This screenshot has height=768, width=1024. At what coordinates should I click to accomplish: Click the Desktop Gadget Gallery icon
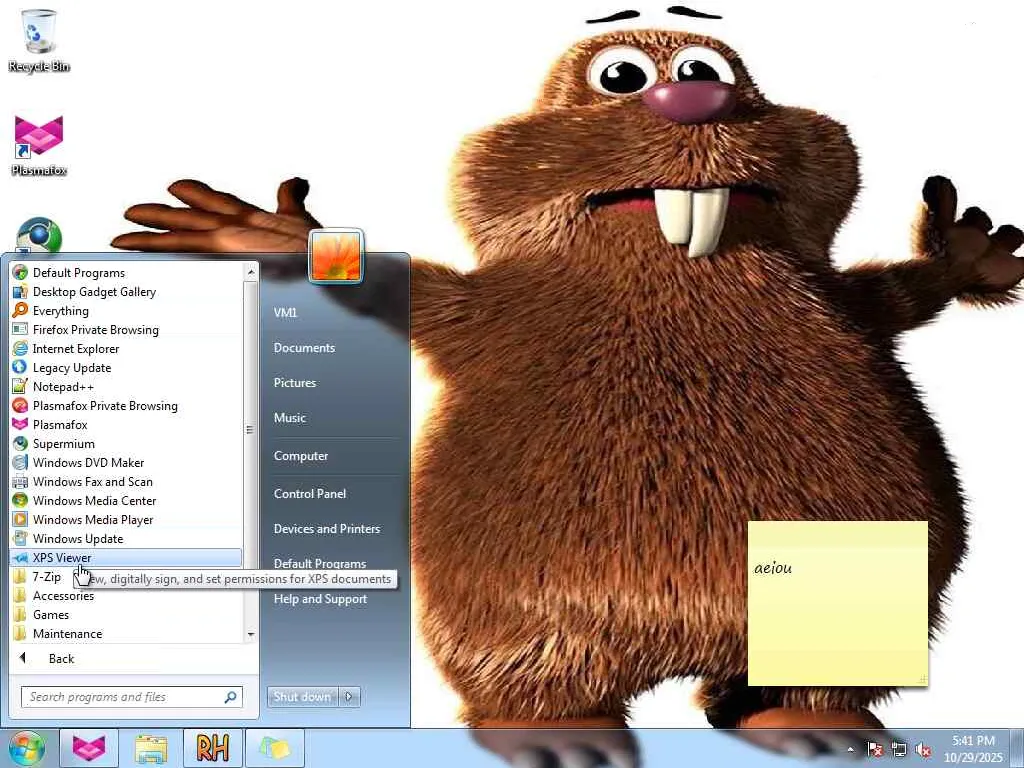pos(20,291)
